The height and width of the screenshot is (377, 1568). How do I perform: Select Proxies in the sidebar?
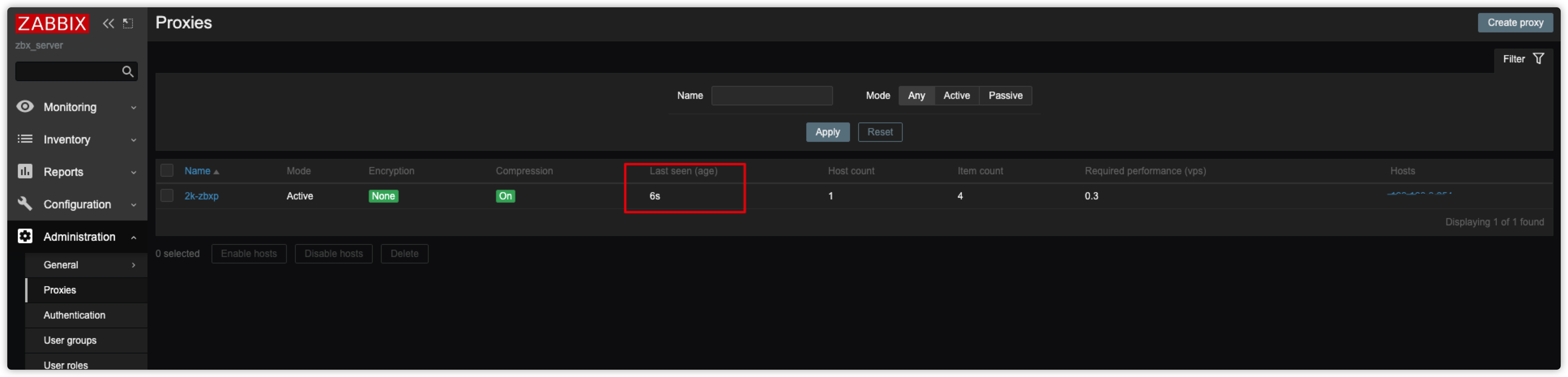(86, 290)
